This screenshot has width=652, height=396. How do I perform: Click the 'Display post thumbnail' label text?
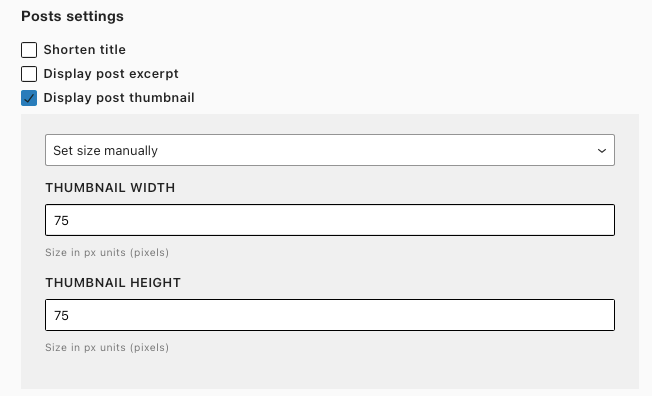[119, 98]
